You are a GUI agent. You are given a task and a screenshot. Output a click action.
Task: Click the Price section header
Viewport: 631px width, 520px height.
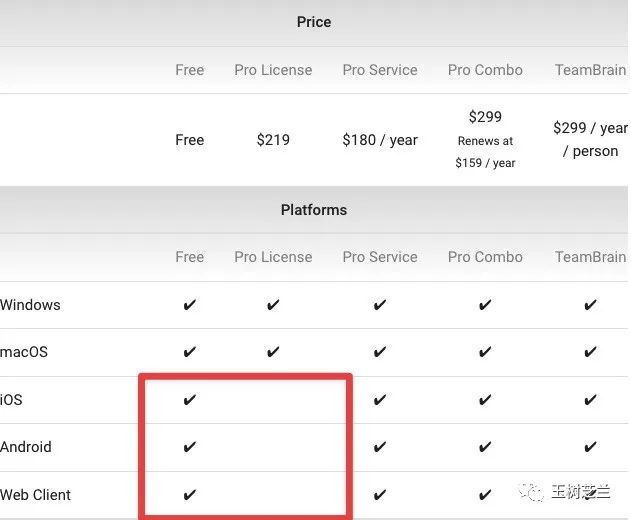coord(314,22)
